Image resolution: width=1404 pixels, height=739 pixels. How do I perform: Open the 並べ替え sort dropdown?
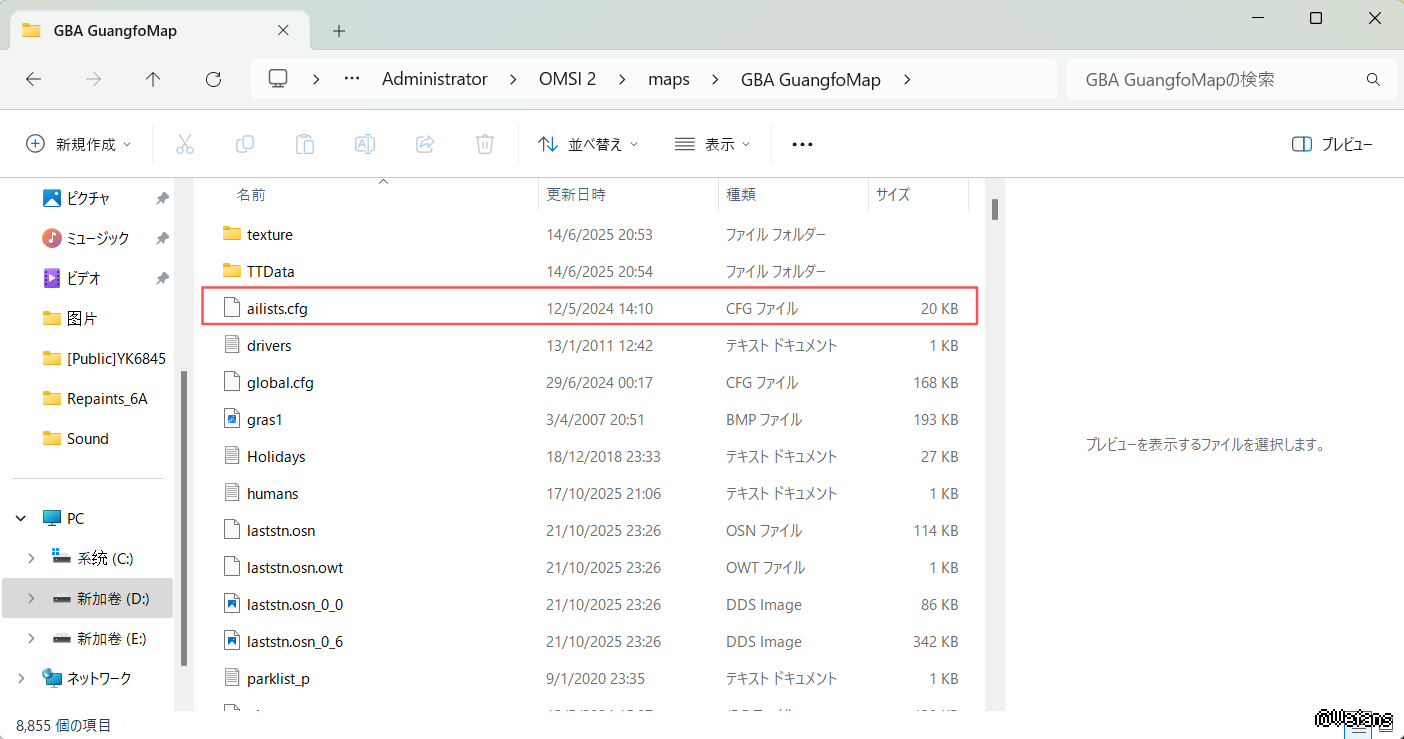pyautogui.click(x=588, y=144)
